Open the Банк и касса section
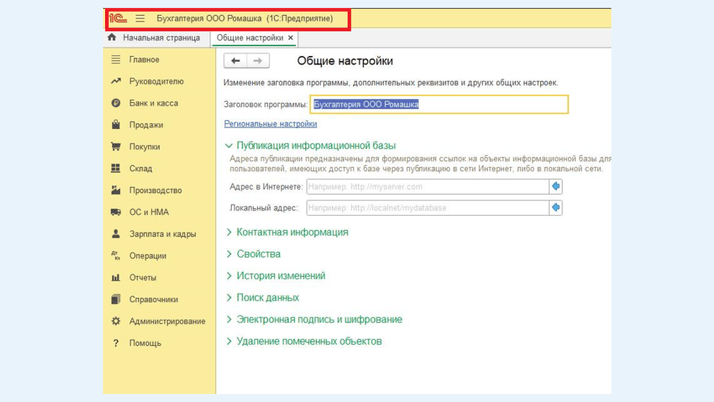This screenshot has height=402, width=714. (153, 103)
